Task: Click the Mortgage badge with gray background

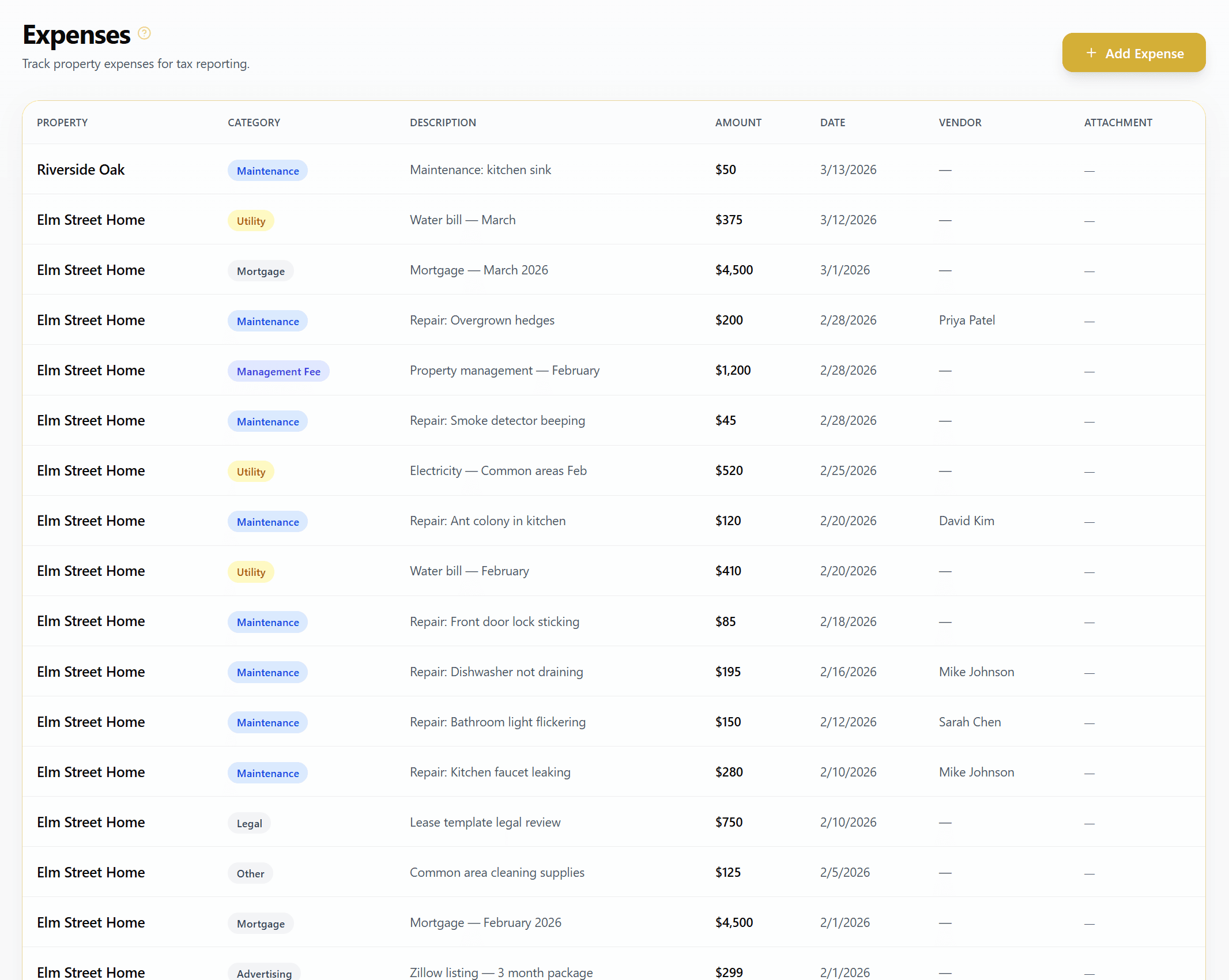Action: coord(260,923)
